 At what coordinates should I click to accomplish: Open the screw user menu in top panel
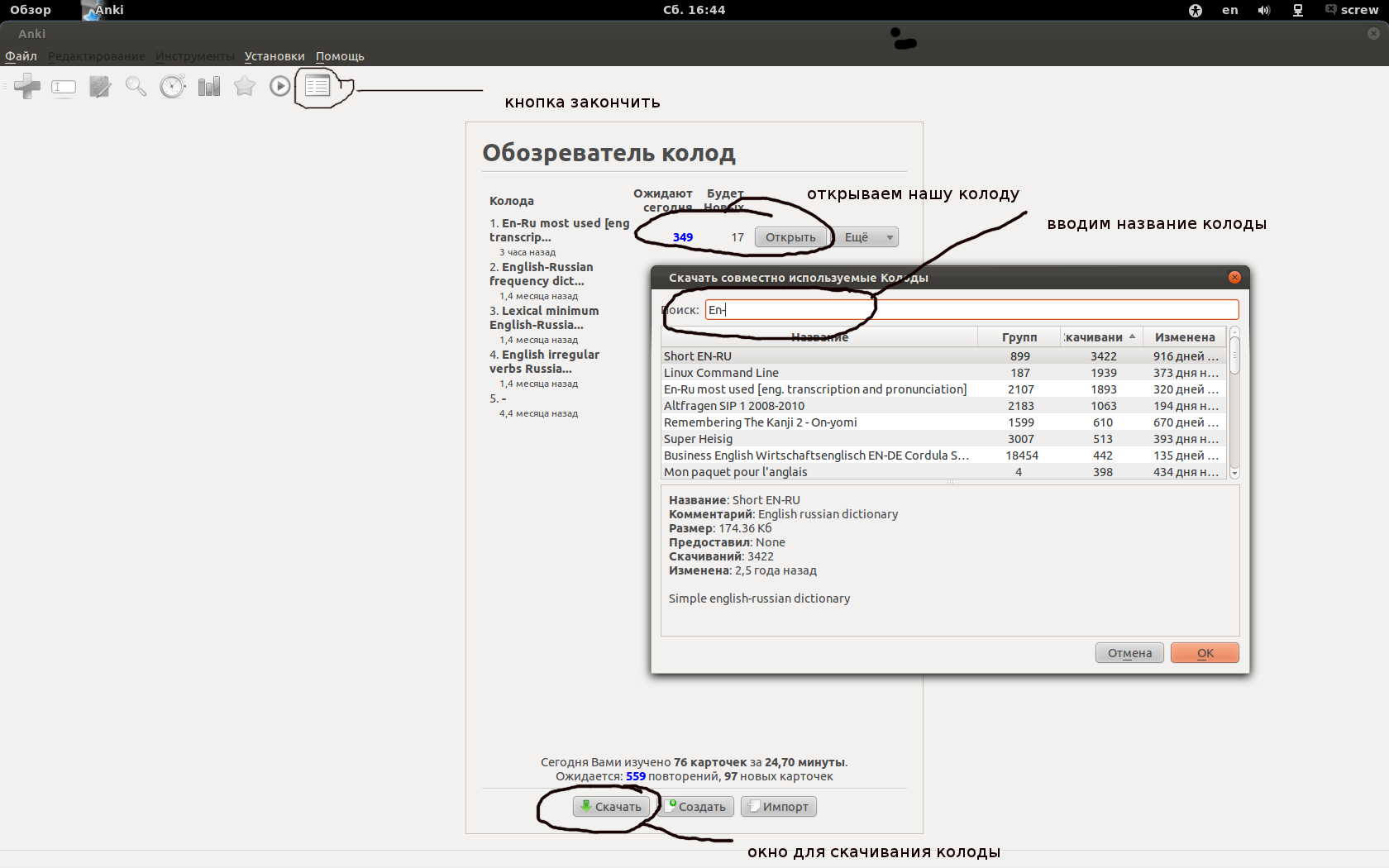pos(1352,10)
